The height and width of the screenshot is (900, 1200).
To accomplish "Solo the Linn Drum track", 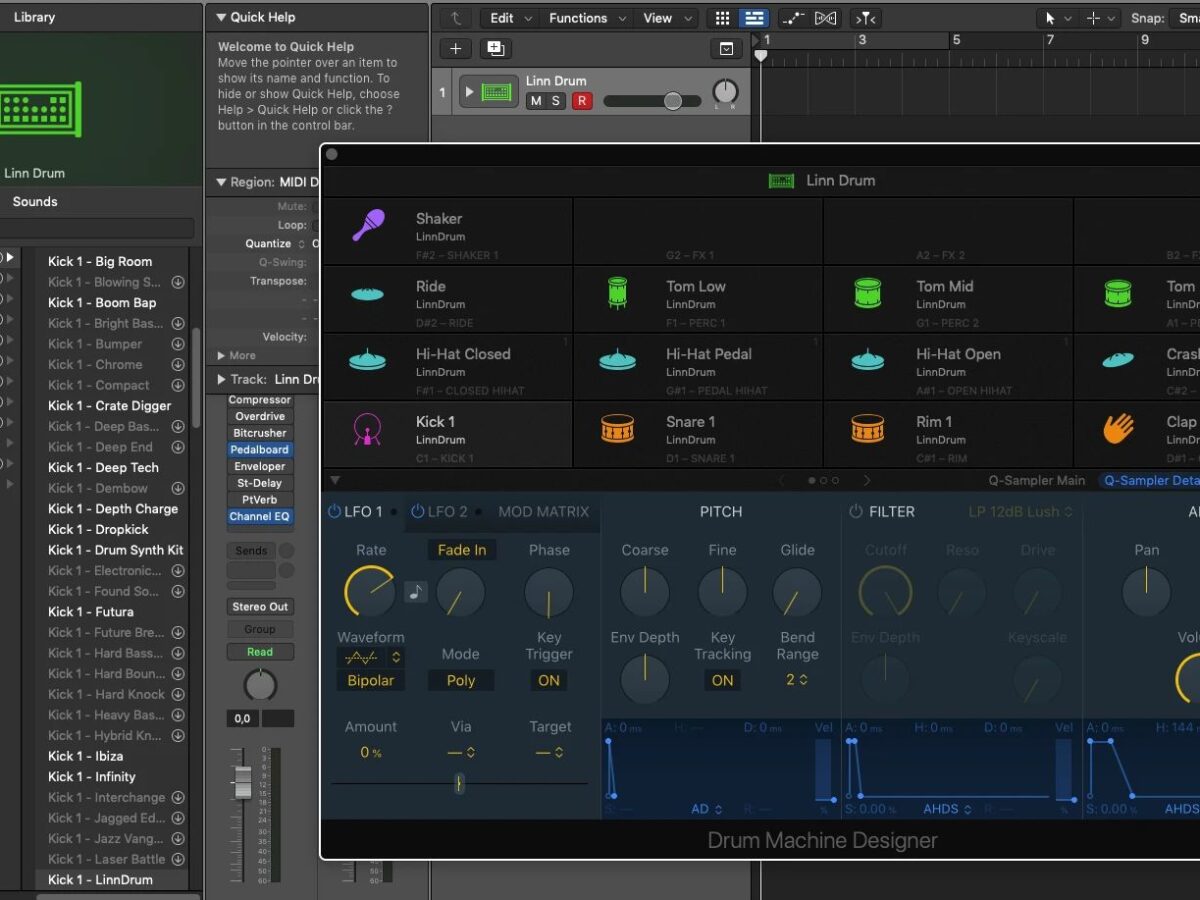I will [x=557, y=101].
